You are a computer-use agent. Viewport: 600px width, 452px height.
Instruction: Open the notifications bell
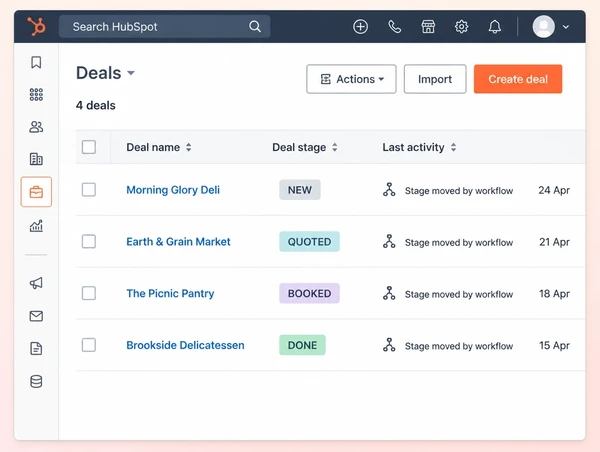(x=495, y=27)
